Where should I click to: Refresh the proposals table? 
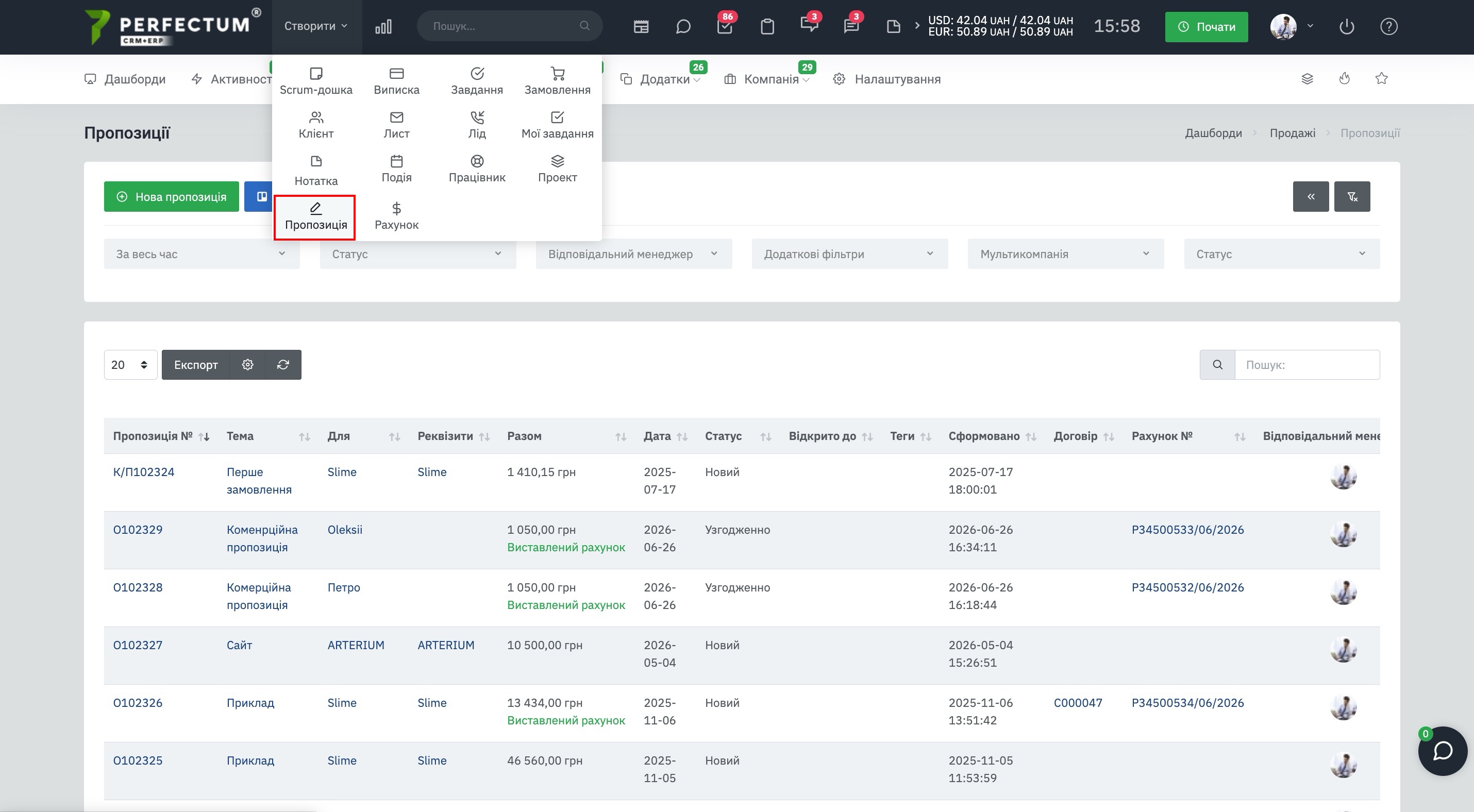coord(283,365)
